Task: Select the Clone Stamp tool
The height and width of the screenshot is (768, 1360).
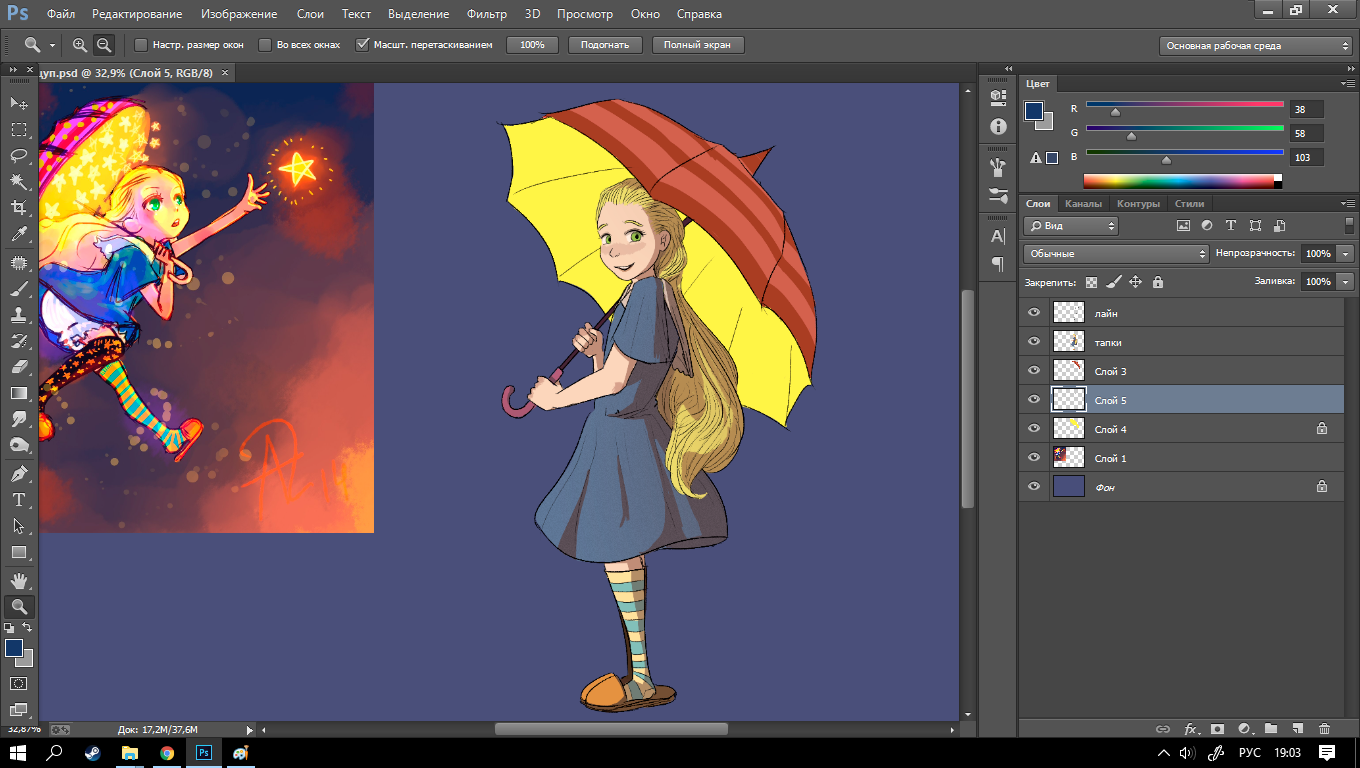Action: (x=19, y=315)
